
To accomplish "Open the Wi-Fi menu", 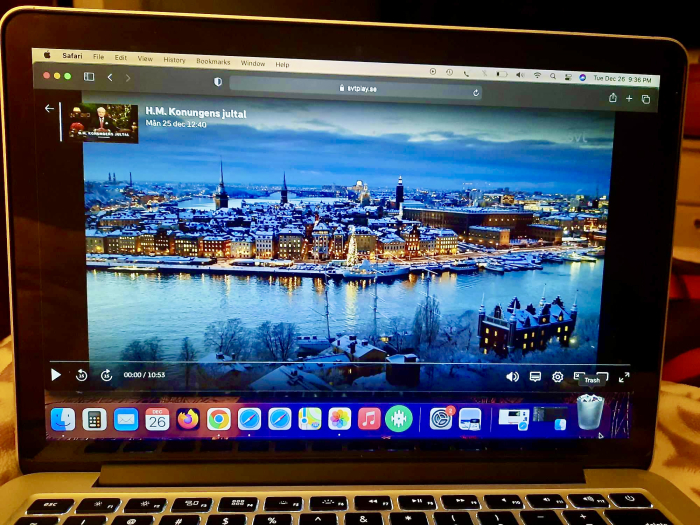I will coord(537,75).
